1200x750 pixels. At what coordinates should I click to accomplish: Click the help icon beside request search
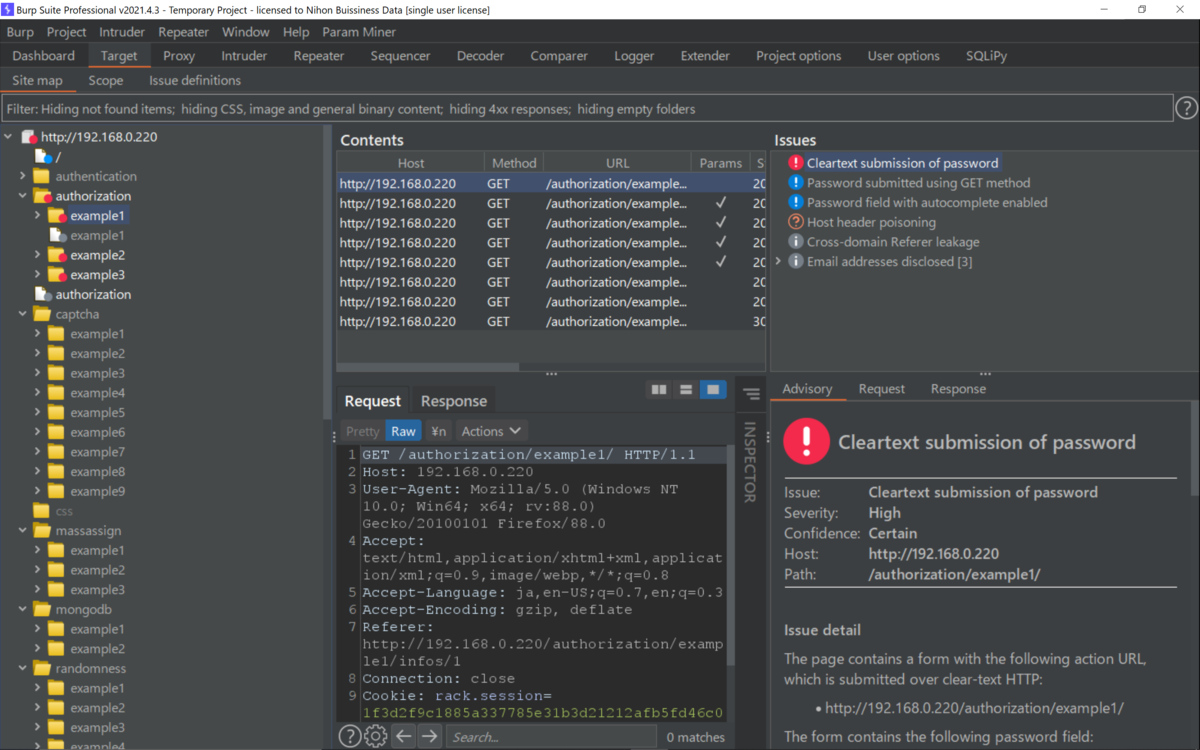click(349, 736)
